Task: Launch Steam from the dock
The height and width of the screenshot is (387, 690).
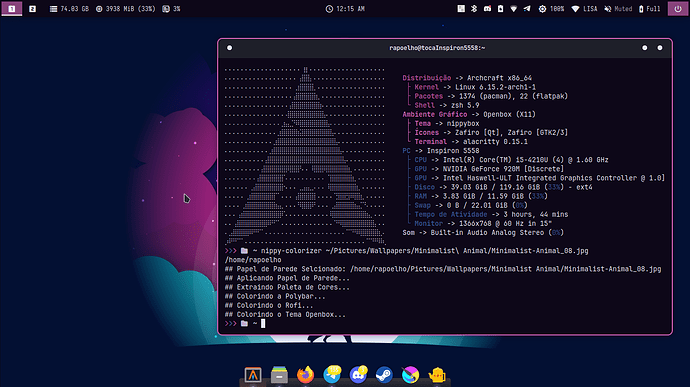Action: pyautogui.click(x=384, y=375)
